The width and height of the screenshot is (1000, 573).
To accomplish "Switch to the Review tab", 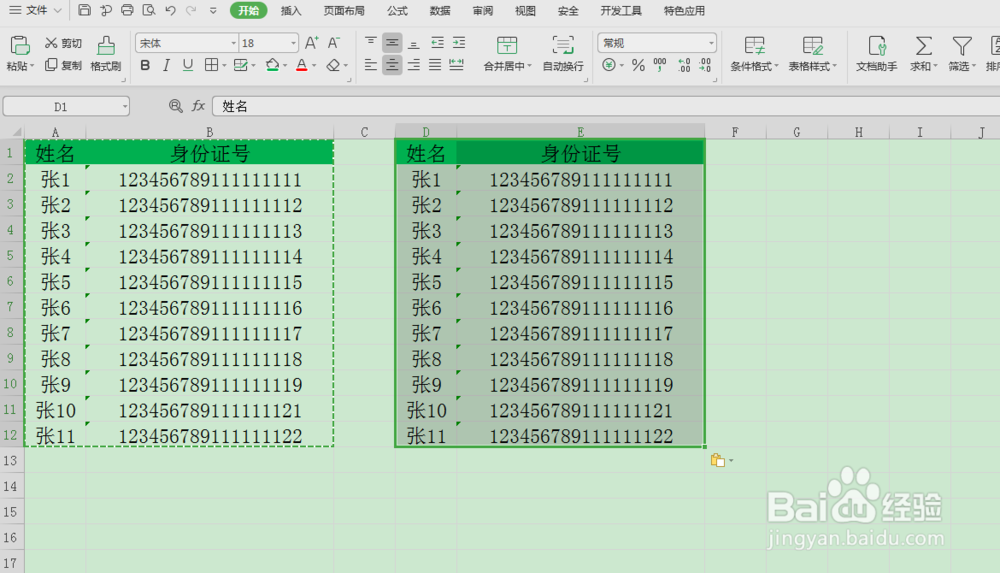I will pyautogui.click(x=483, y=10).
